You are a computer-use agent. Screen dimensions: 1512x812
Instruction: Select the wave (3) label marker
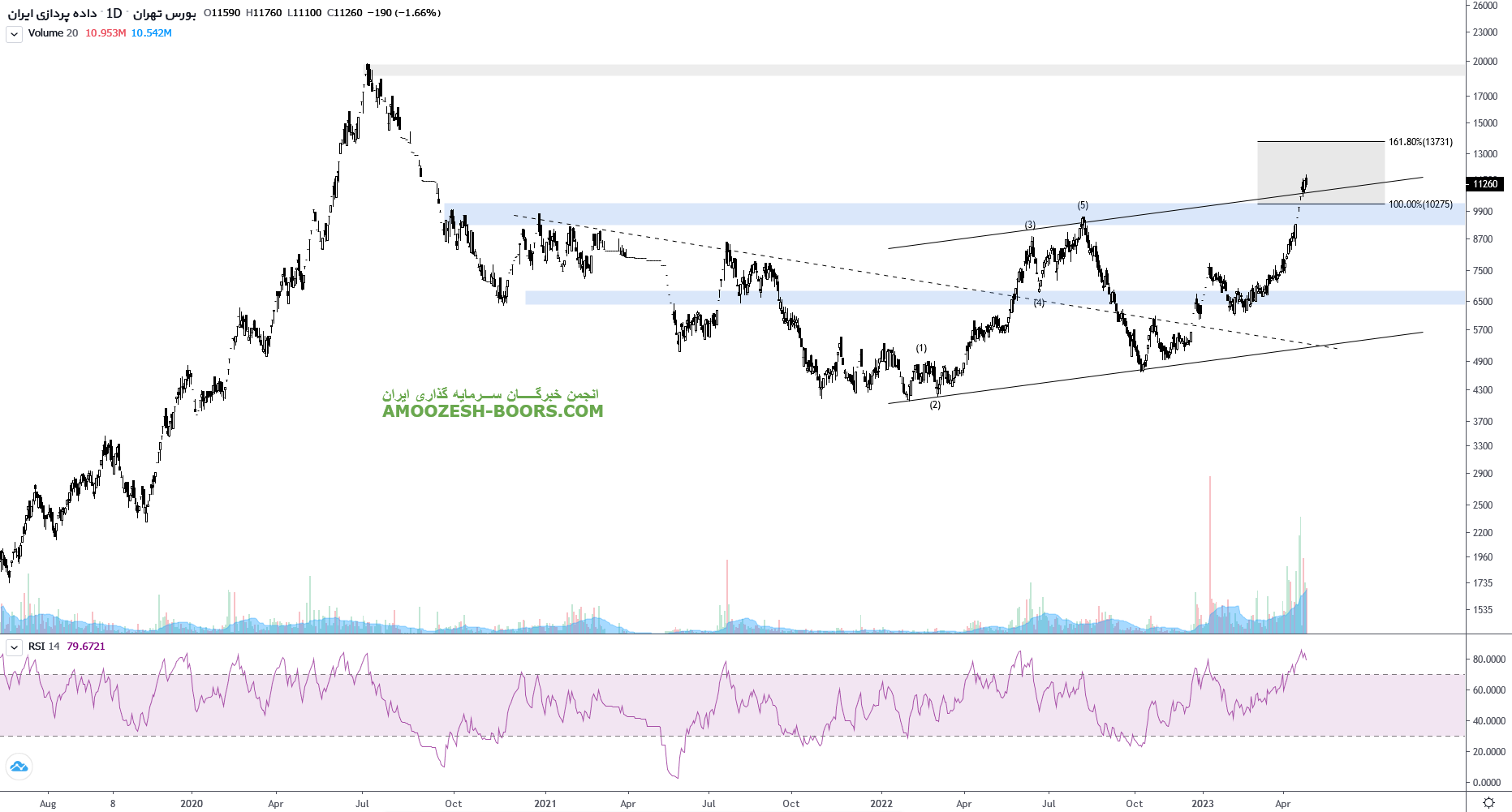[x=1030, y=225]
